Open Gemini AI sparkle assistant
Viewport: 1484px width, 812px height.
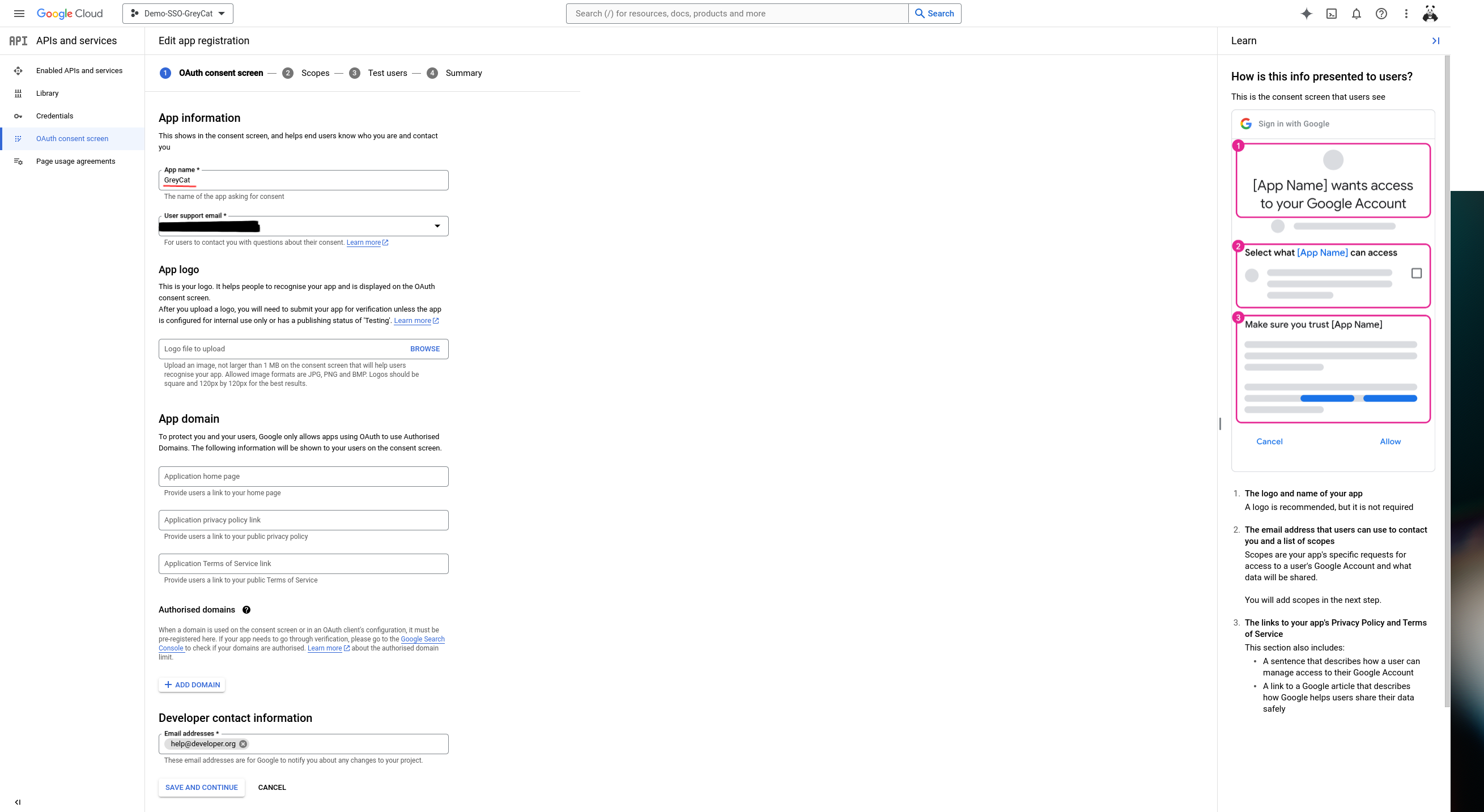pyautogui.click(x=1307, y=13)
